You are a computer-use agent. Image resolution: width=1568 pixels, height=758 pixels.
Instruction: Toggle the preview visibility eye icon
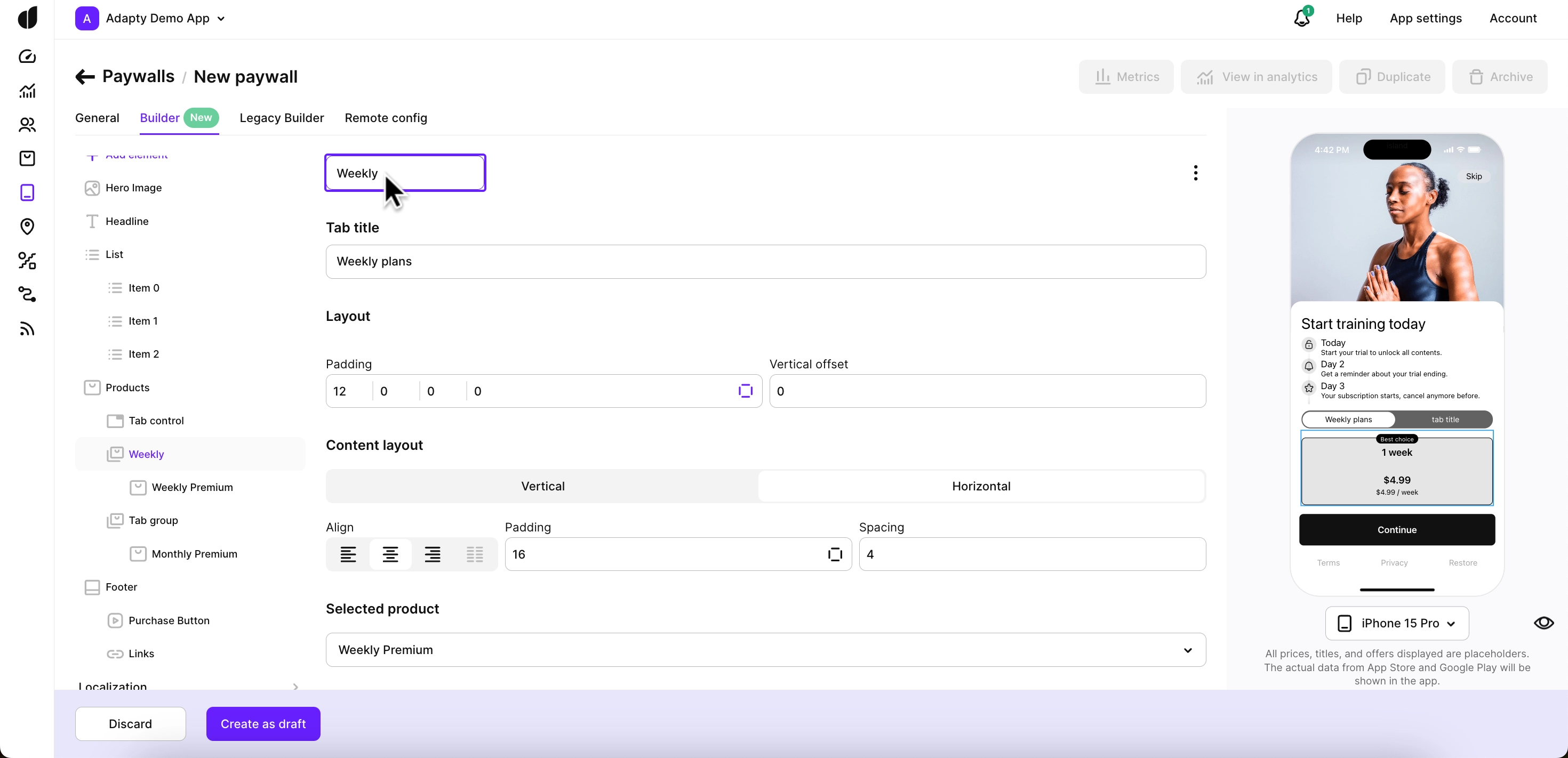pyautogui.click(x=1544, y=623)
